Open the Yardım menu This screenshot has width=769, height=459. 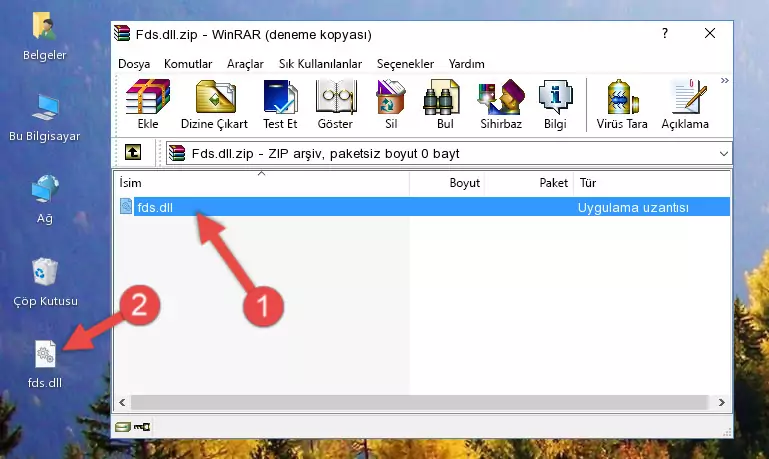466,64
